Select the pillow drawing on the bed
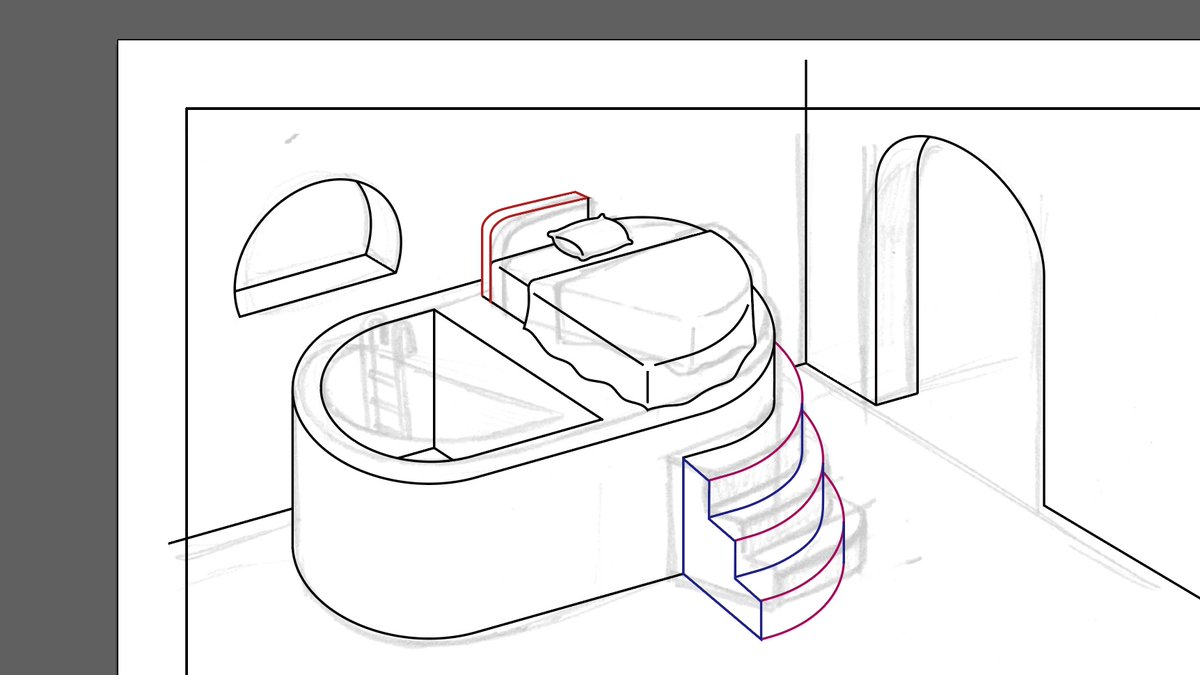Image resolution: width=1200 pixels, height=675 pixels. [590, 238]
